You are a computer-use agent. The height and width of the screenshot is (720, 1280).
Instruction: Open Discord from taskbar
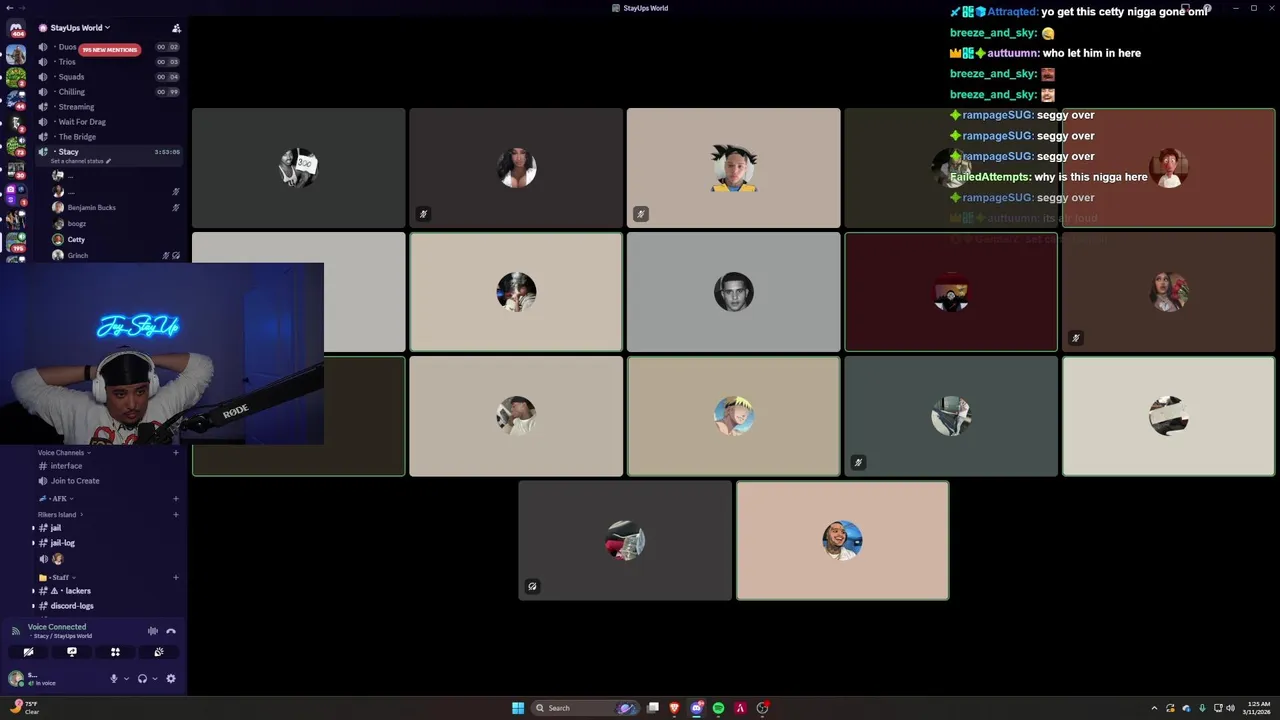click(x=697, y=708)
